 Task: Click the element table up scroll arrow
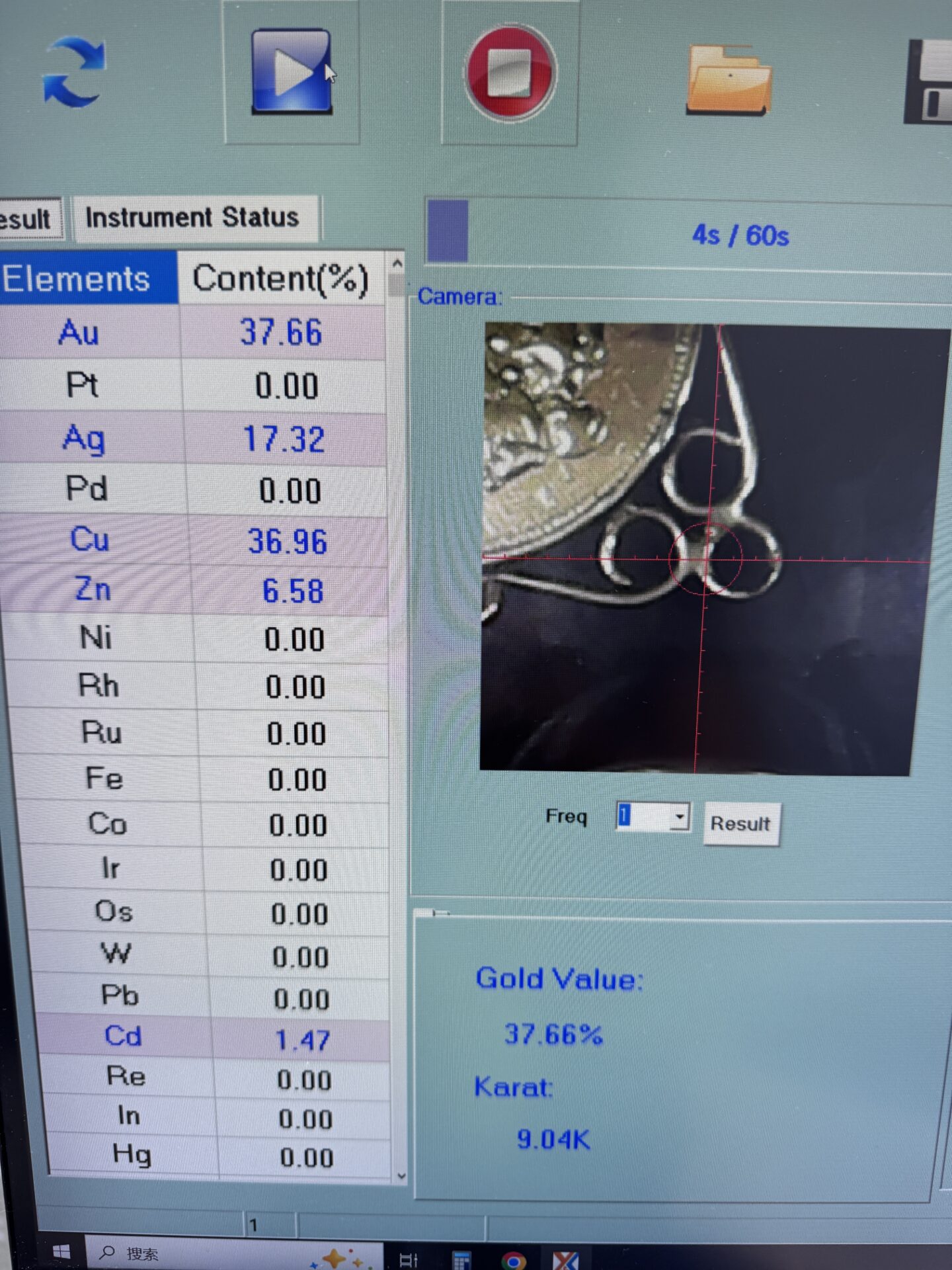click(x=397, y=263)
